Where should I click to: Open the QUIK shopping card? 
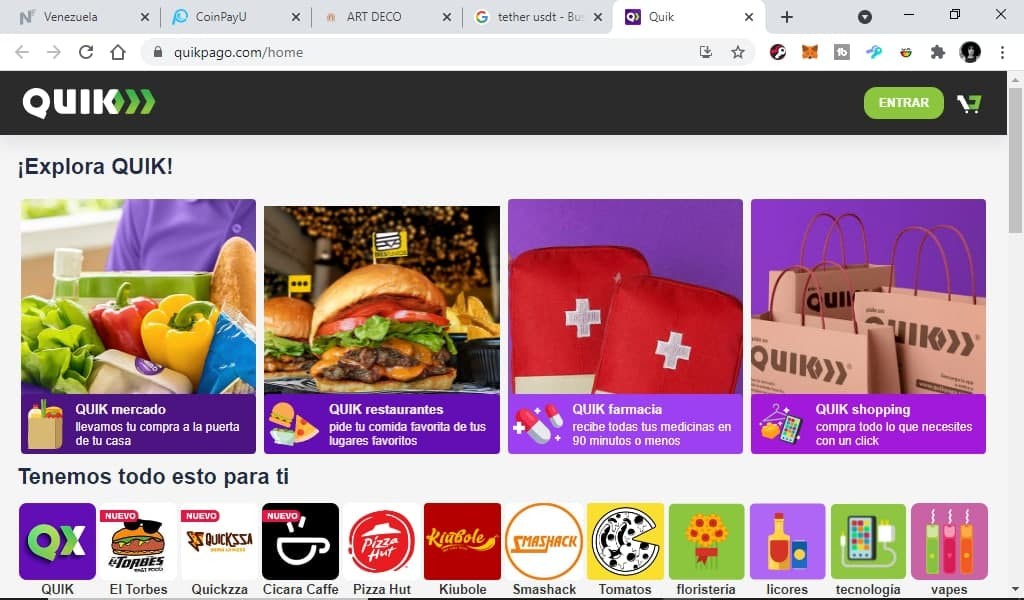coord(869,326)
